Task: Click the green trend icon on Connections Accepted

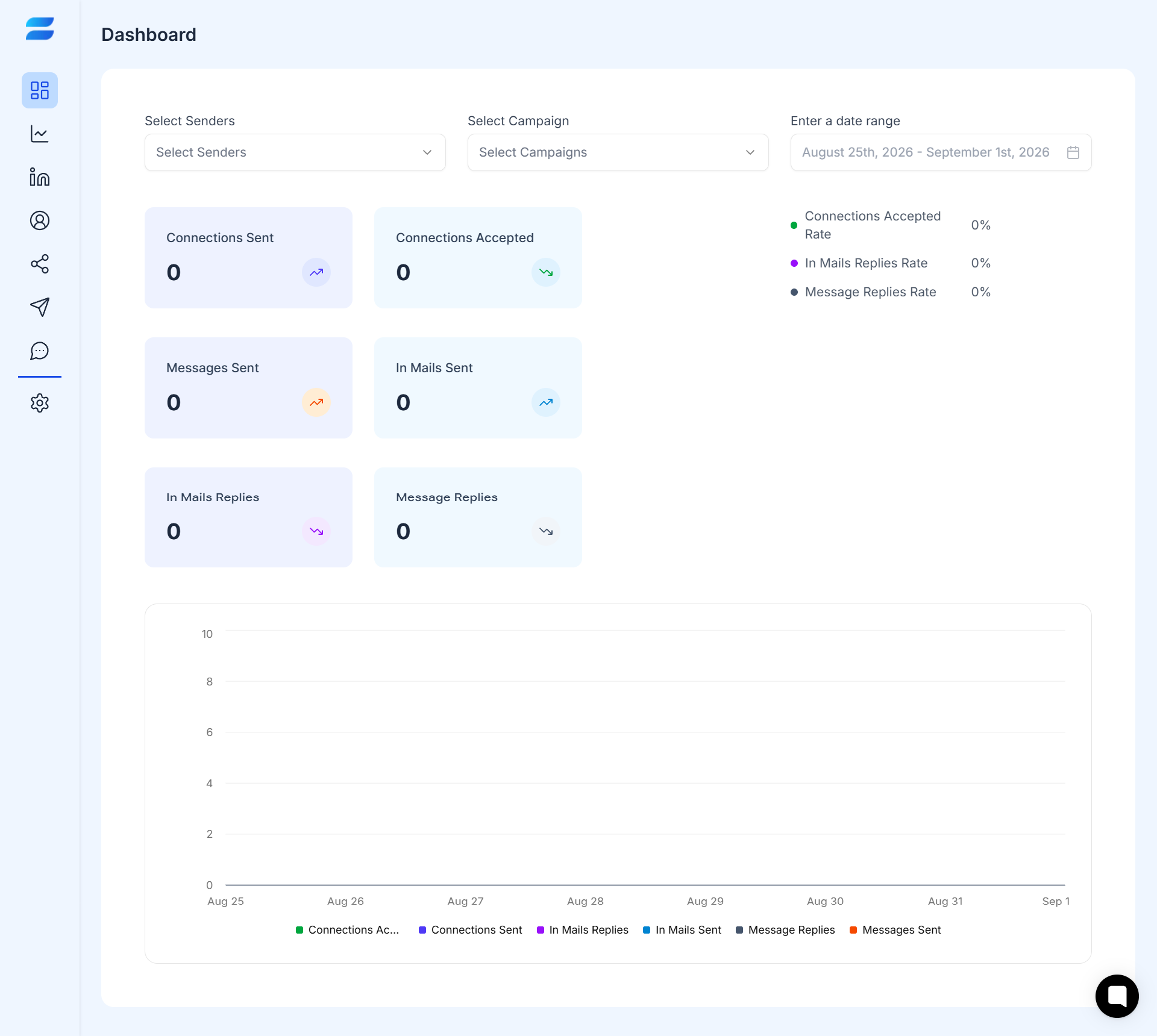Action: click(x=546, y=272)
